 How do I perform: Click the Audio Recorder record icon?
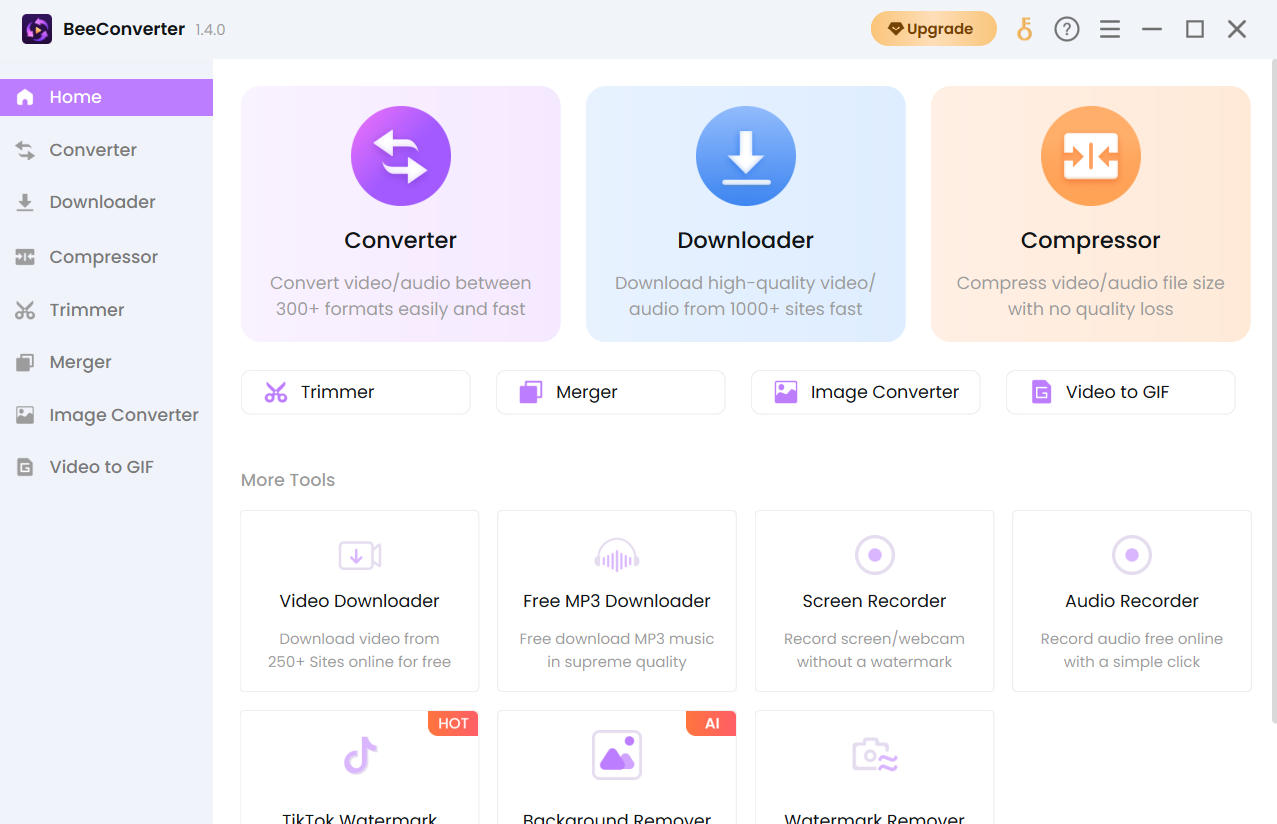tap(1132, 555)
